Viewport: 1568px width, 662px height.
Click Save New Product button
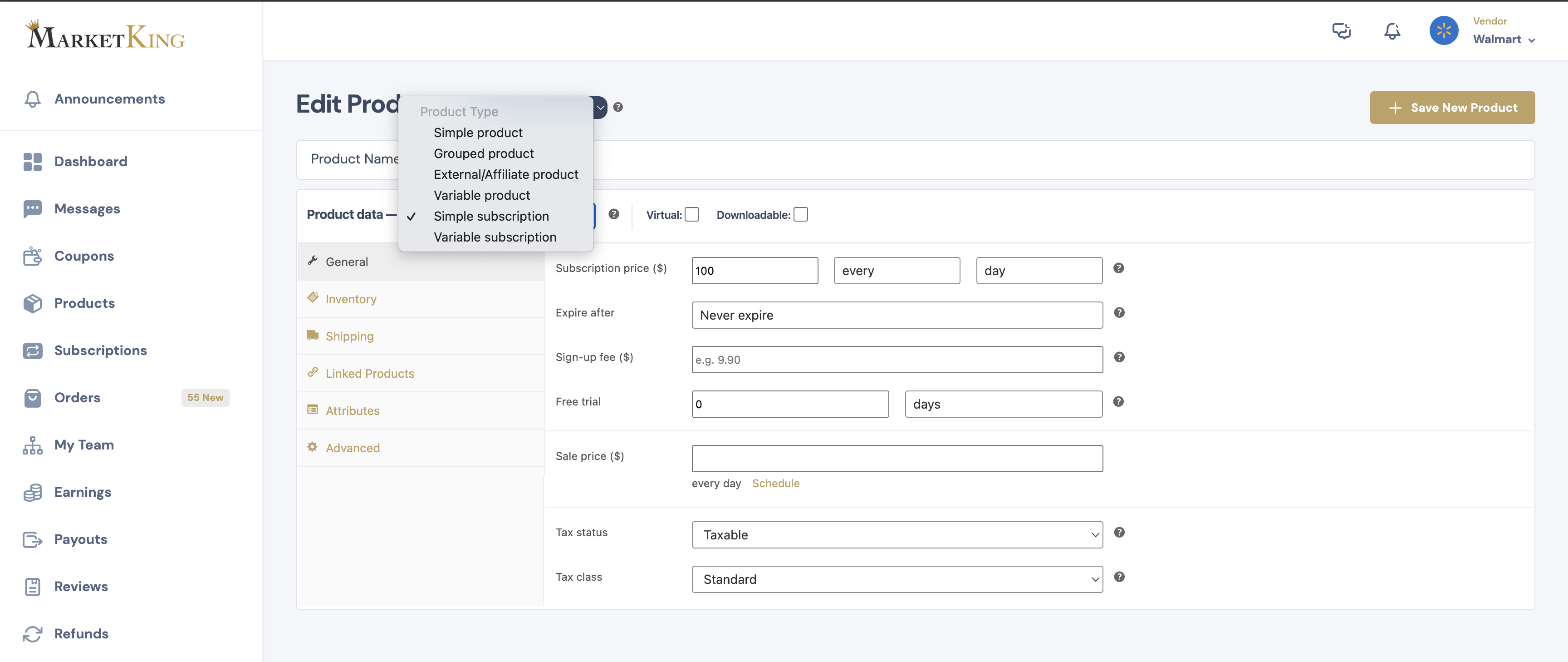point(1452,108)
